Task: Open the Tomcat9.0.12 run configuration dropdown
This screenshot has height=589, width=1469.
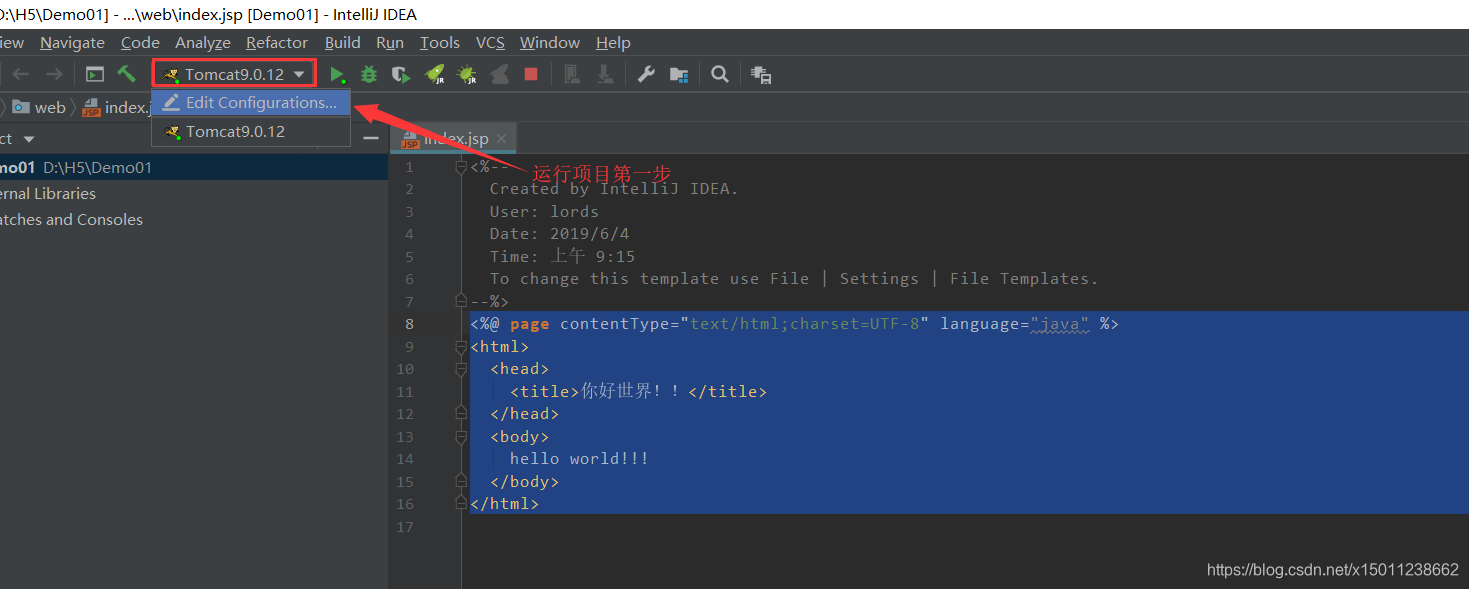Action: (x=235, y=74)
